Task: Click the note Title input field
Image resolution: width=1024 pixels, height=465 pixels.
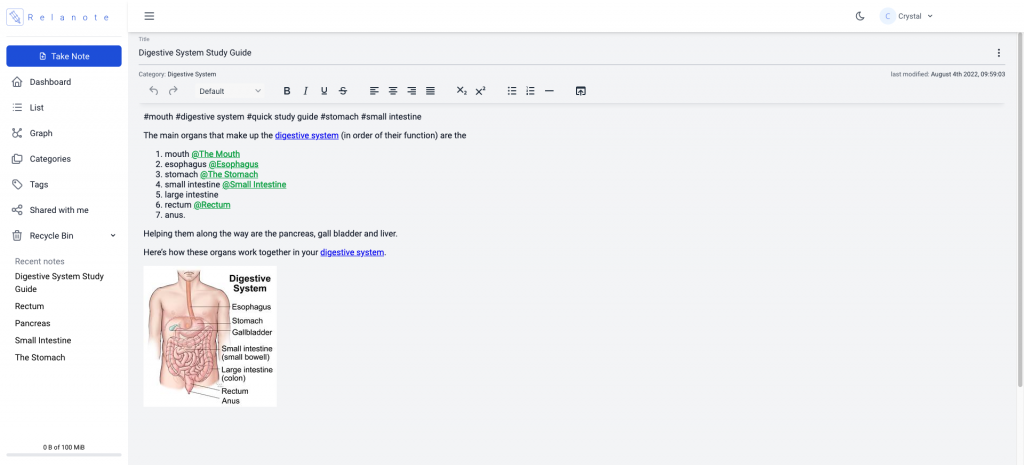Action: coord(562,53)
